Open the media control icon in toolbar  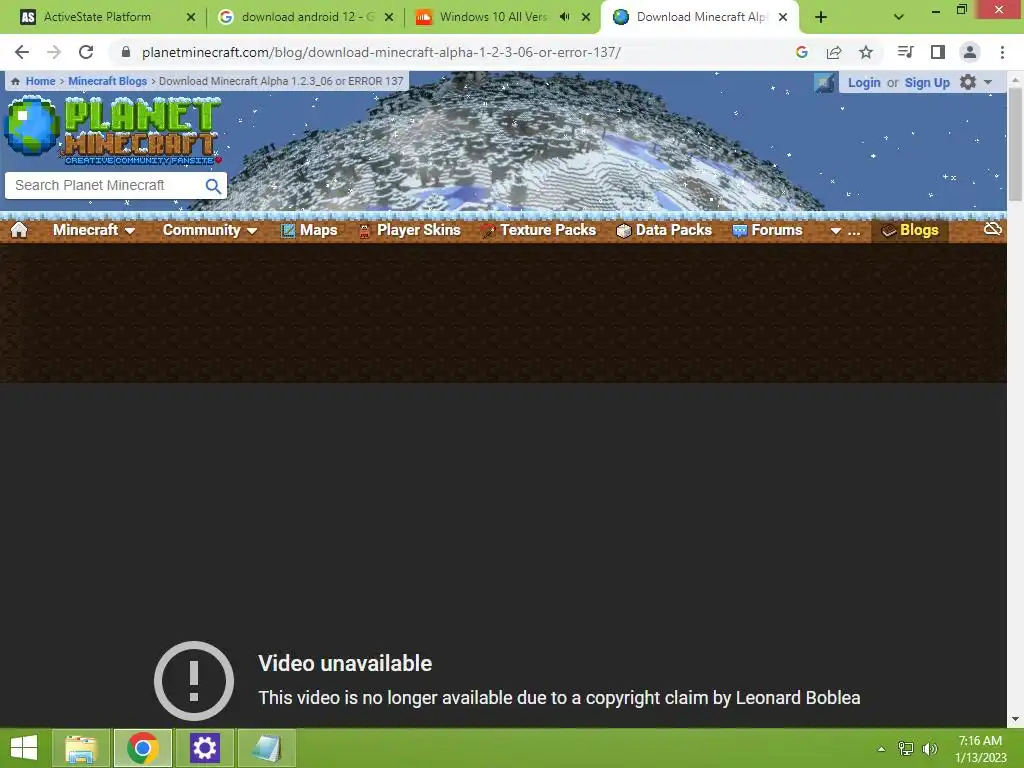click(905, 52)
